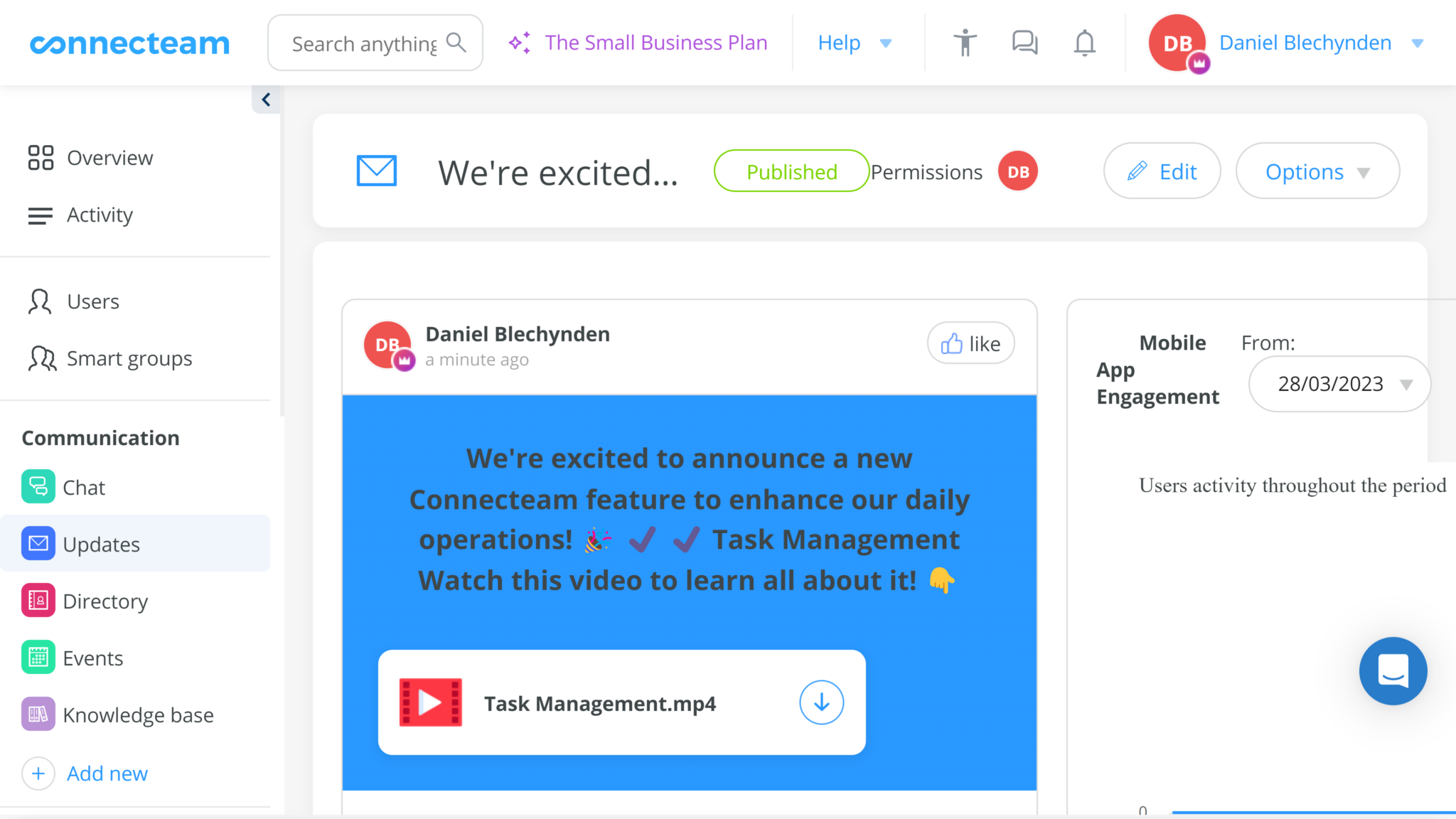Open the Help dropdown menu

tap(856, 43)
